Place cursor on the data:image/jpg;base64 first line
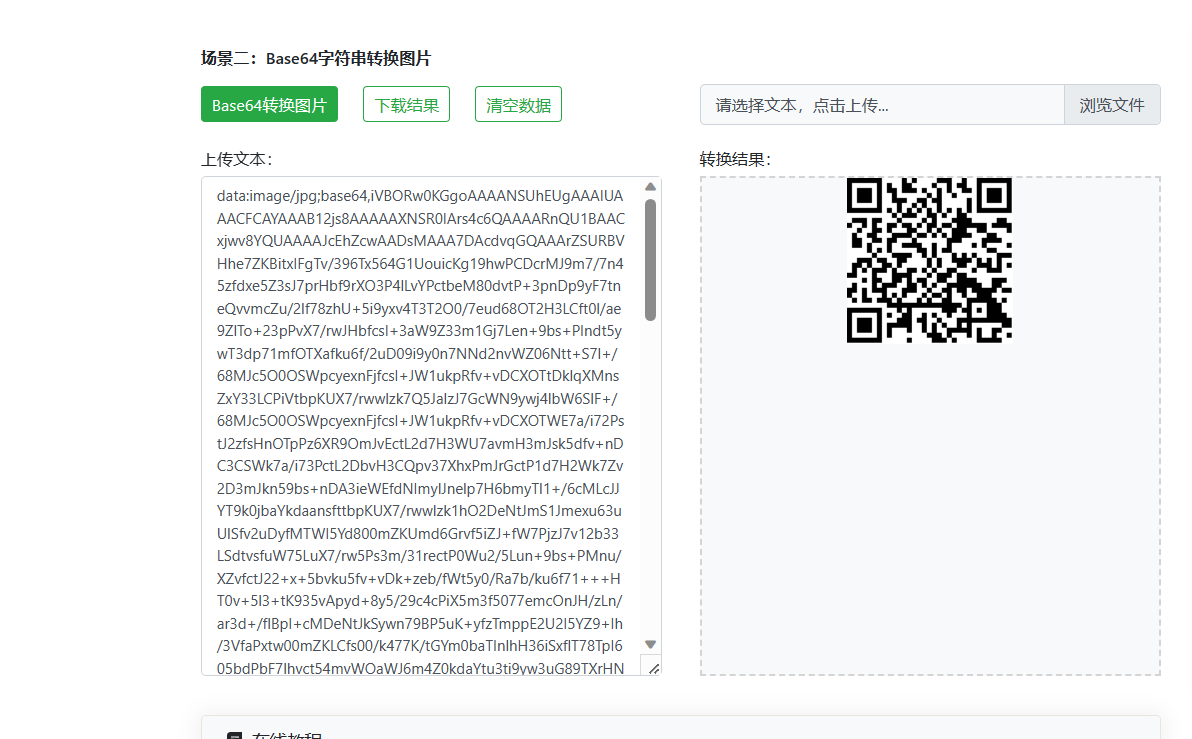This screenshot has height=739, width=1192. [420, 196]
